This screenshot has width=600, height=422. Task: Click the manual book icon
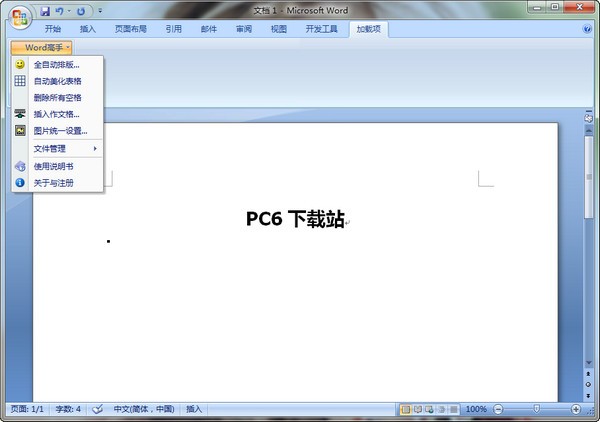click(x=20, y=166)
